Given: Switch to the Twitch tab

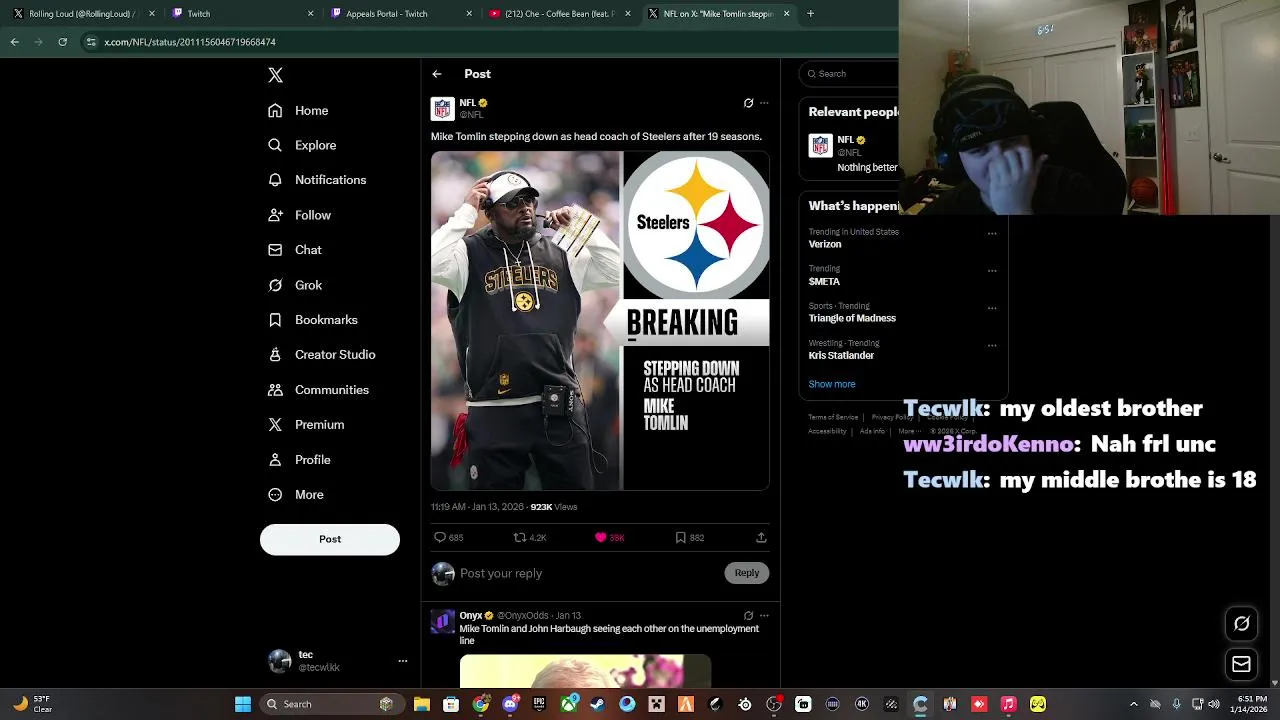Looking at the screenshot, I should 243,14.
